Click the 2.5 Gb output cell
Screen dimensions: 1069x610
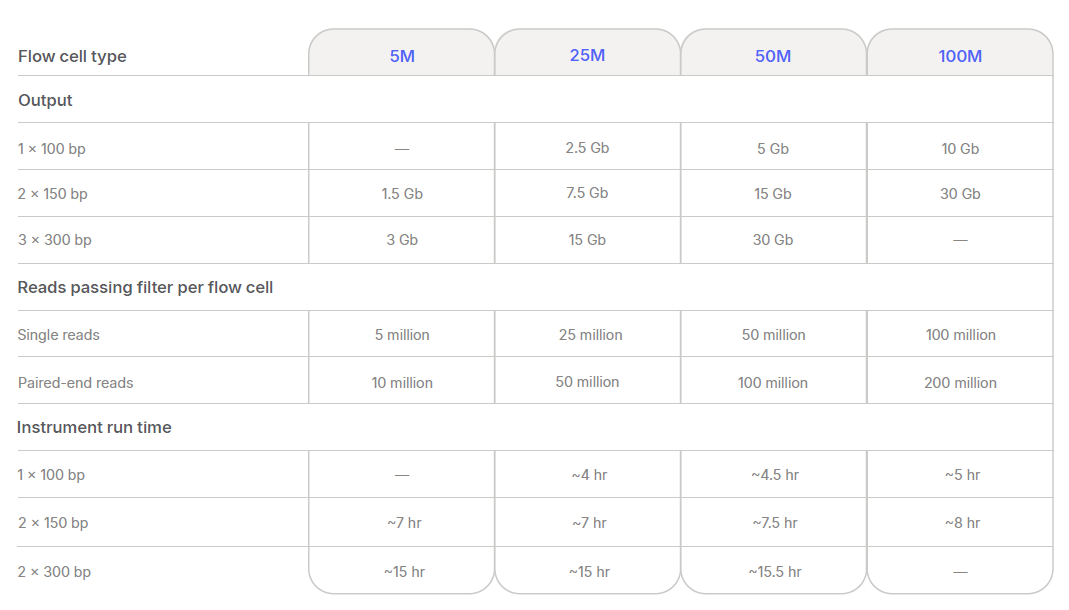(587, 148)
